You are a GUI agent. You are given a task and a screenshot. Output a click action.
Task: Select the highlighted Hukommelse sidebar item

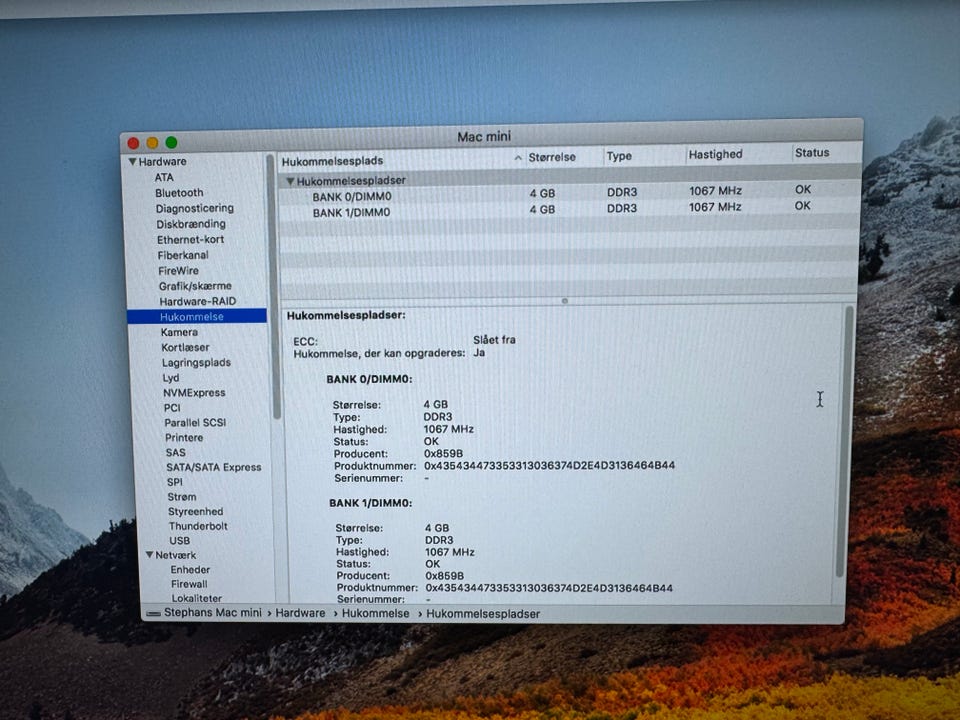click(197, 317)
